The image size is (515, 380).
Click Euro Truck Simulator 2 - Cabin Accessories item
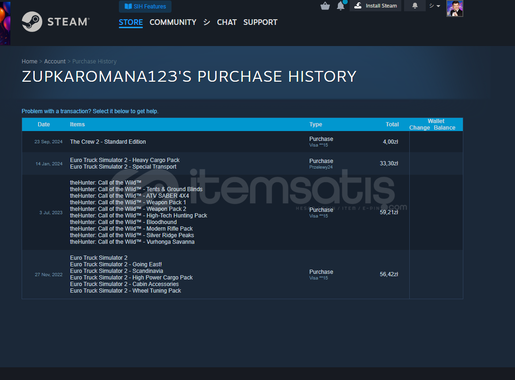[124, 284]
